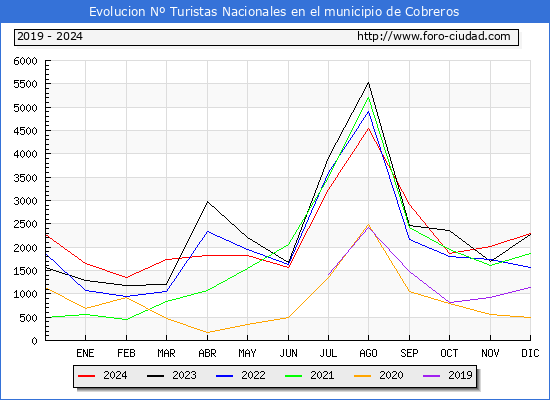550x400 pixels.
Task: Click the DIC month label
Action: pos(530,353)
